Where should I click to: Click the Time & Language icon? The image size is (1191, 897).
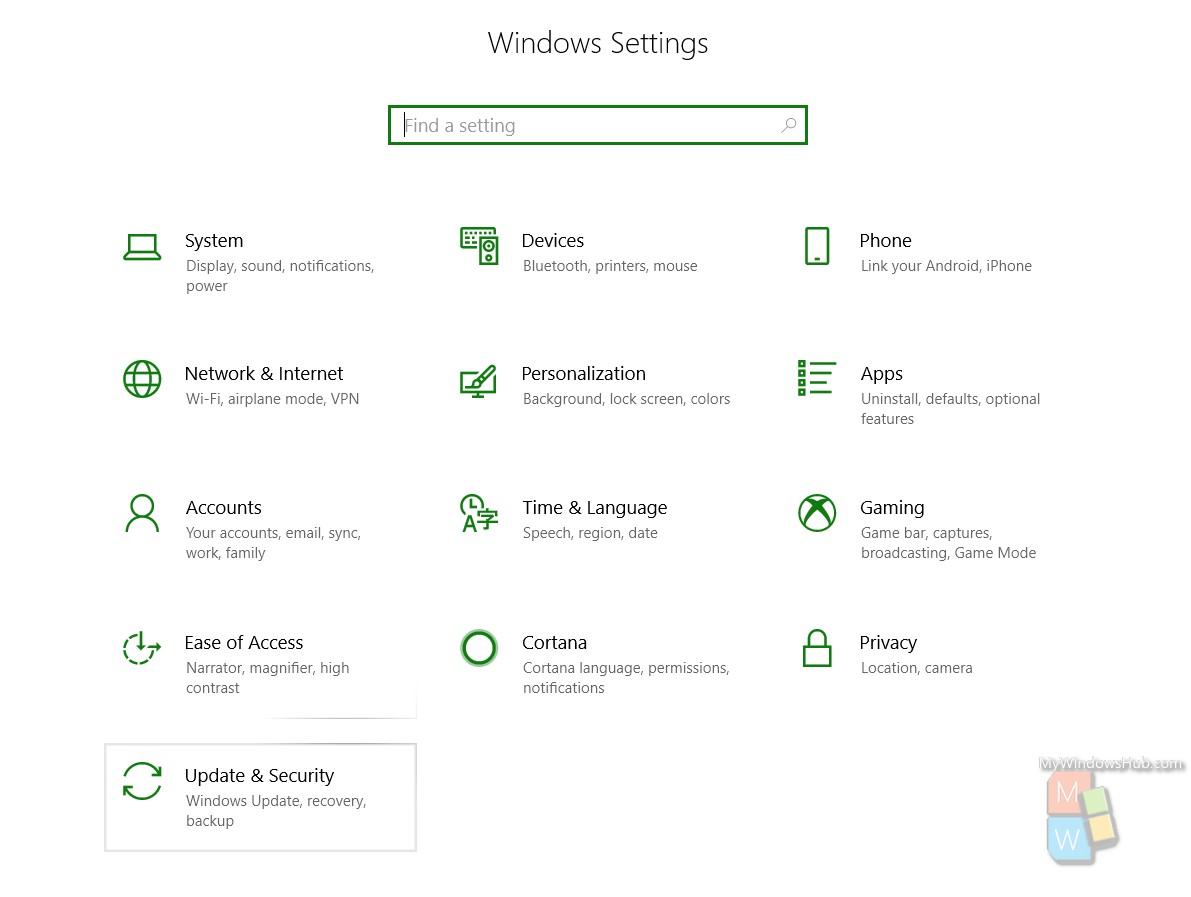click(x=479, y=513)
